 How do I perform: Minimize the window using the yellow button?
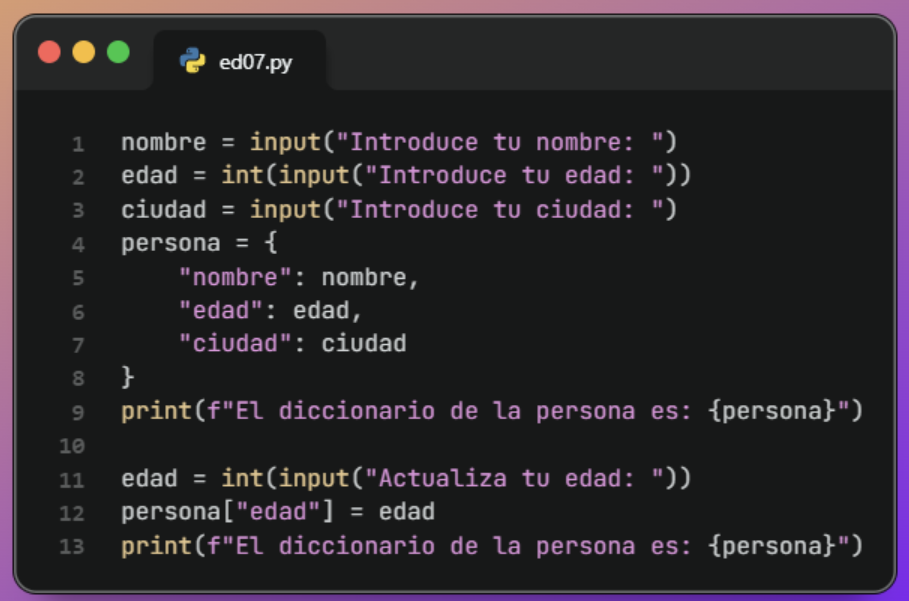pyautogui.click(x=84, y=52)
